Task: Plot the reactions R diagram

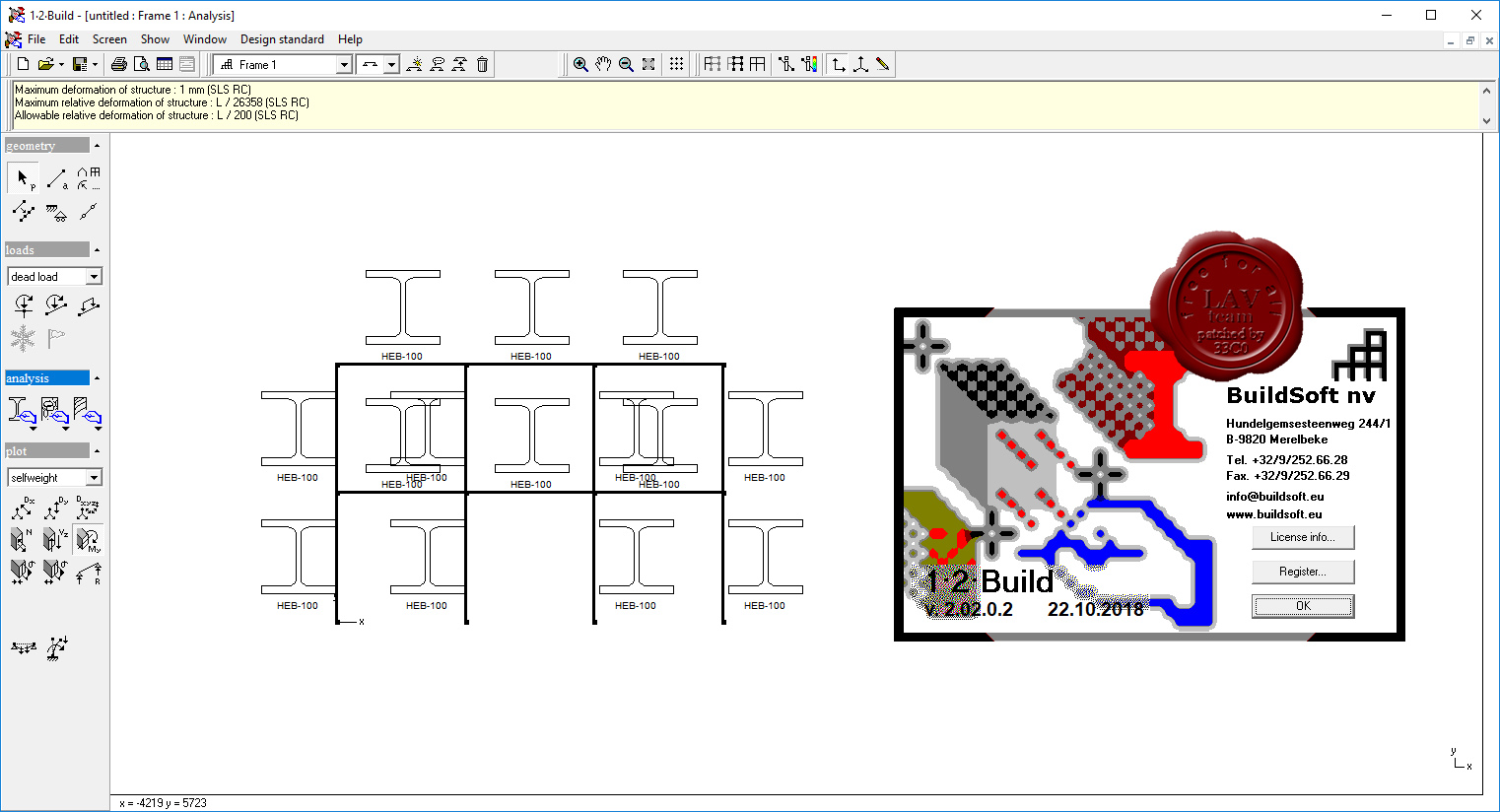Action: click(89, 572)
